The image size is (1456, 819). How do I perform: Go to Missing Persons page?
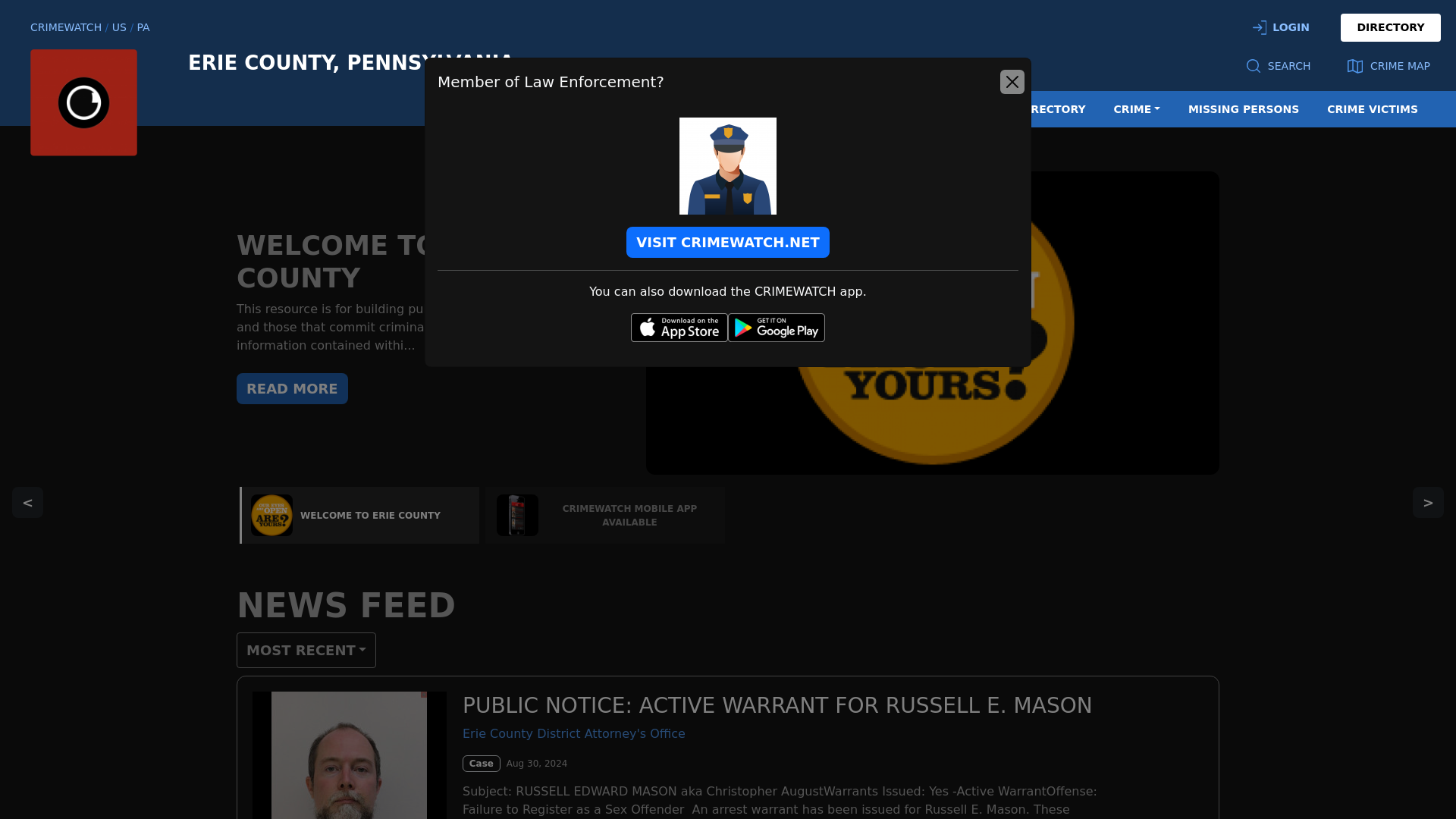(x=1243, y=109)
